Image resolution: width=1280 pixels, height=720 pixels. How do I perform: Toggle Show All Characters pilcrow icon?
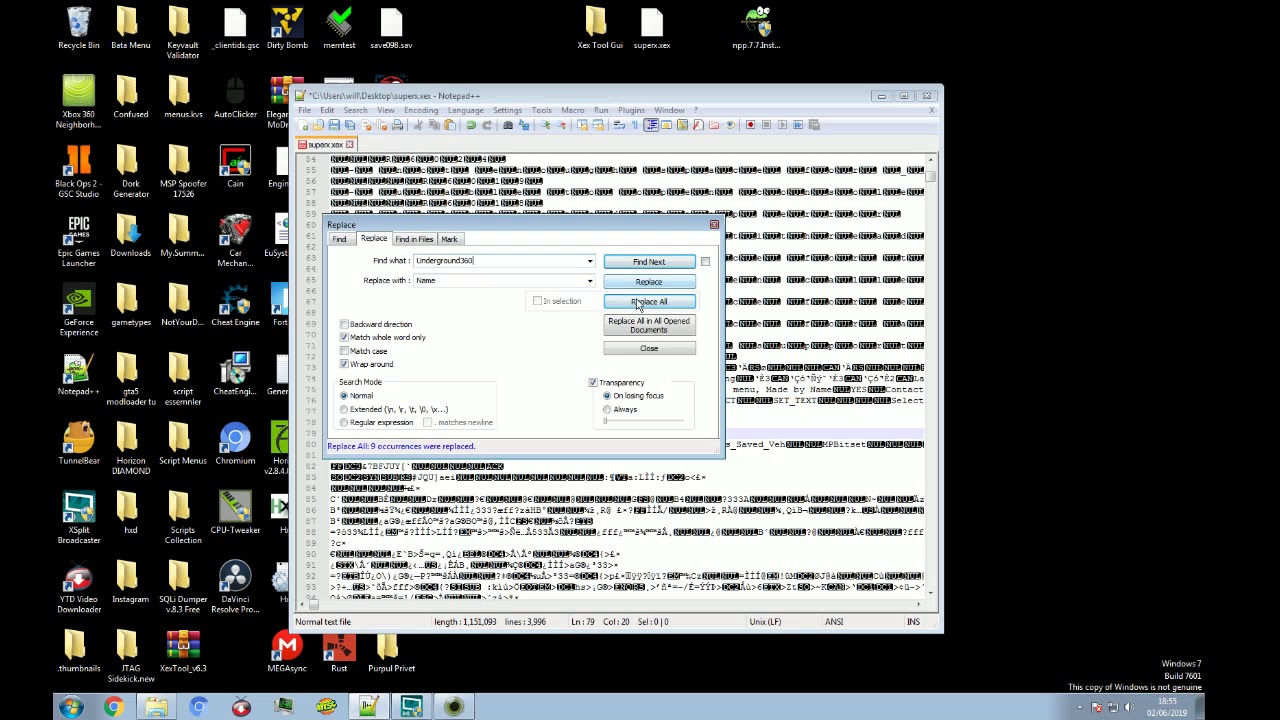[635, 125]
